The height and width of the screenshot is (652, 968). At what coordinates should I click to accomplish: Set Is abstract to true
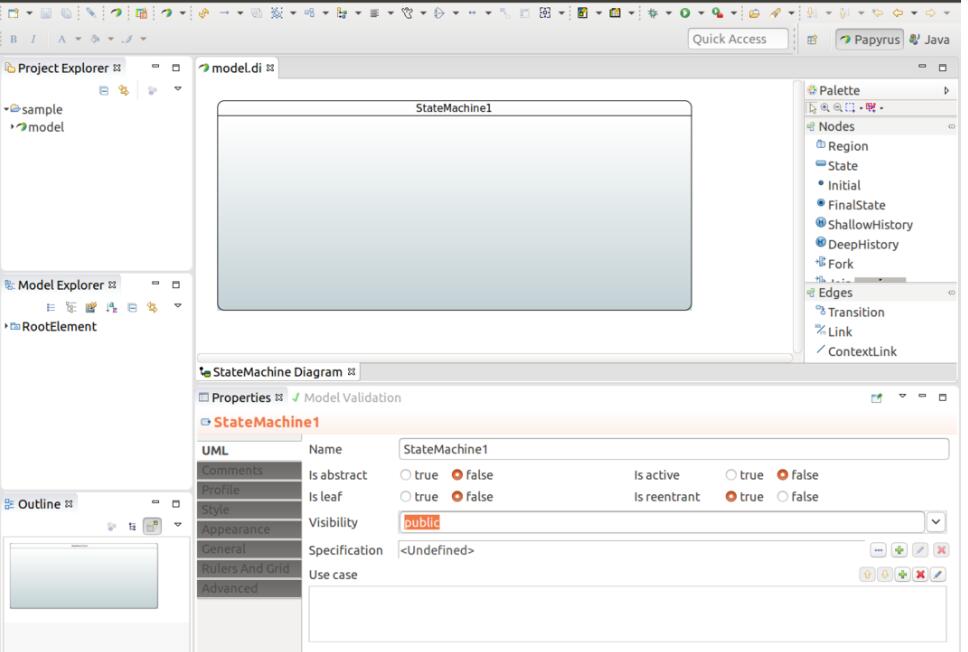pos(406,476)
